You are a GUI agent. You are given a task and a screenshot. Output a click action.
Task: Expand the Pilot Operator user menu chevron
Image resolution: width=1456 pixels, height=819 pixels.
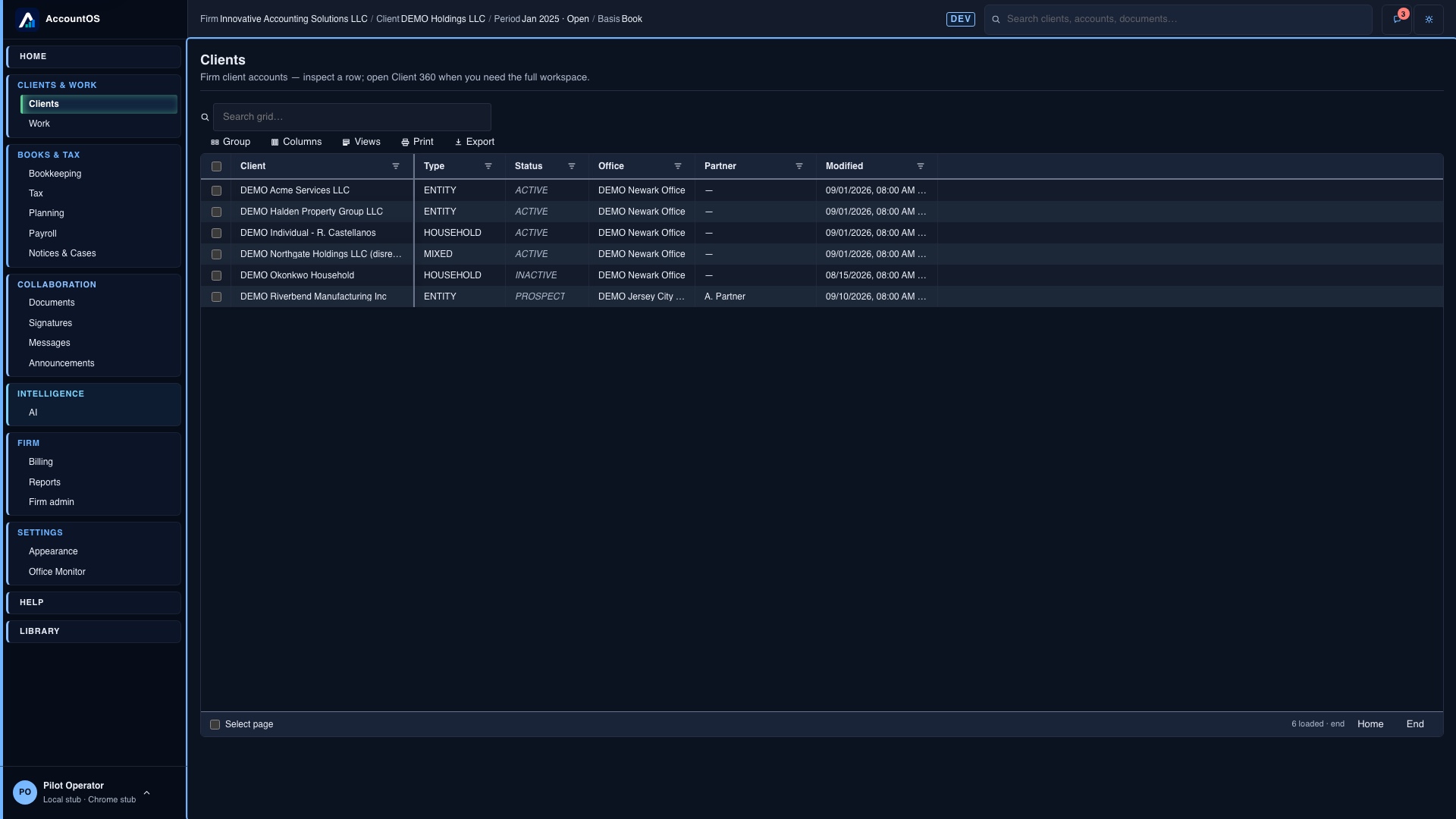click(146, 792)
